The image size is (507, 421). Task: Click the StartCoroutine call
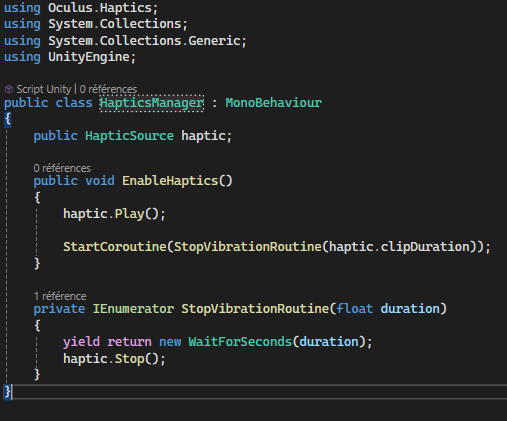coord(115,247)
